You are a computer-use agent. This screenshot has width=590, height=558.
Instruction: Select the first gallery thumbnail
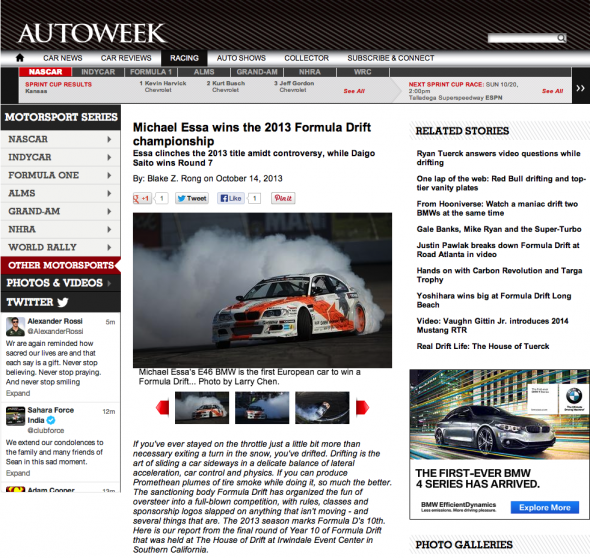202,408
